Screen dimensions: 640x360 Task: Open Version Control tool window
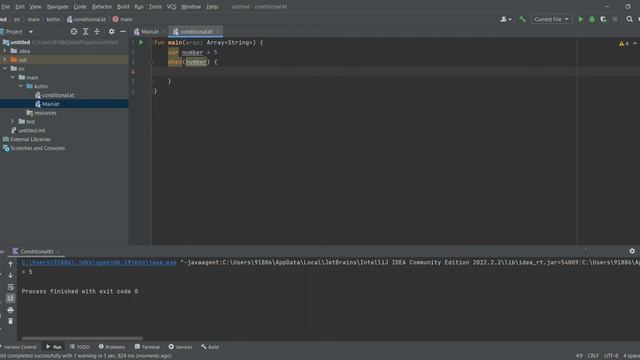pyautogui.click(x=19, y=347)
